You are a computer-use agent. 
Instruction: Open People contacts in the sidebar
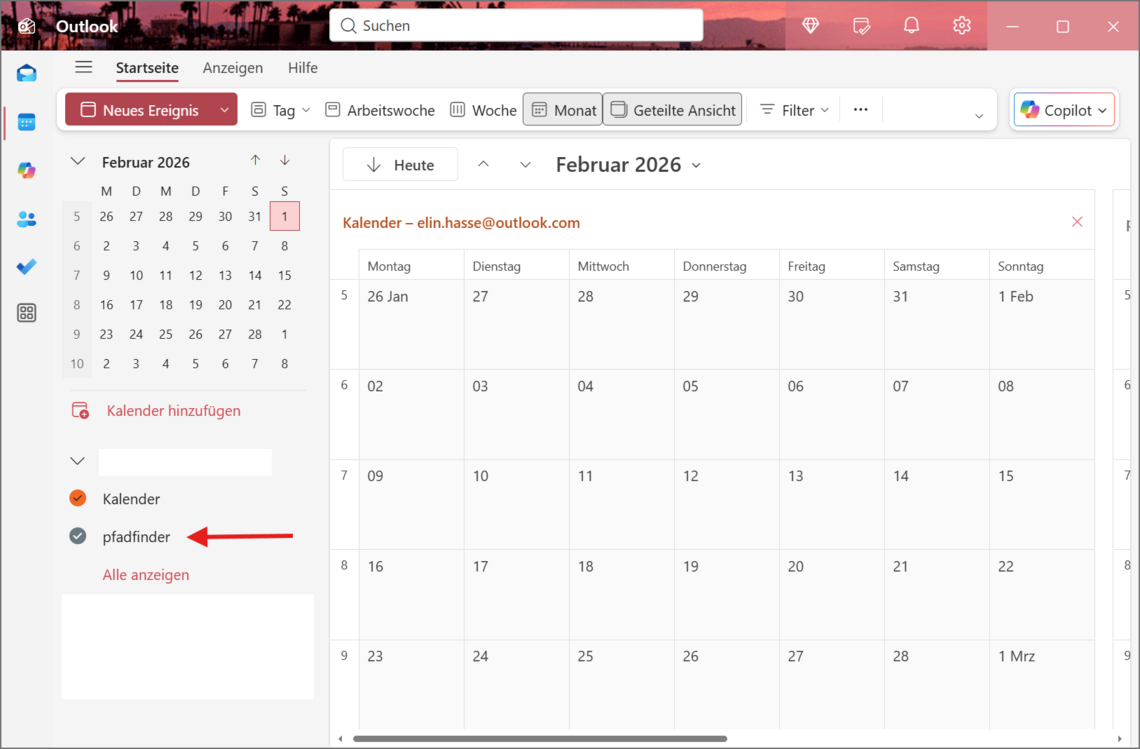pos(27,219)
